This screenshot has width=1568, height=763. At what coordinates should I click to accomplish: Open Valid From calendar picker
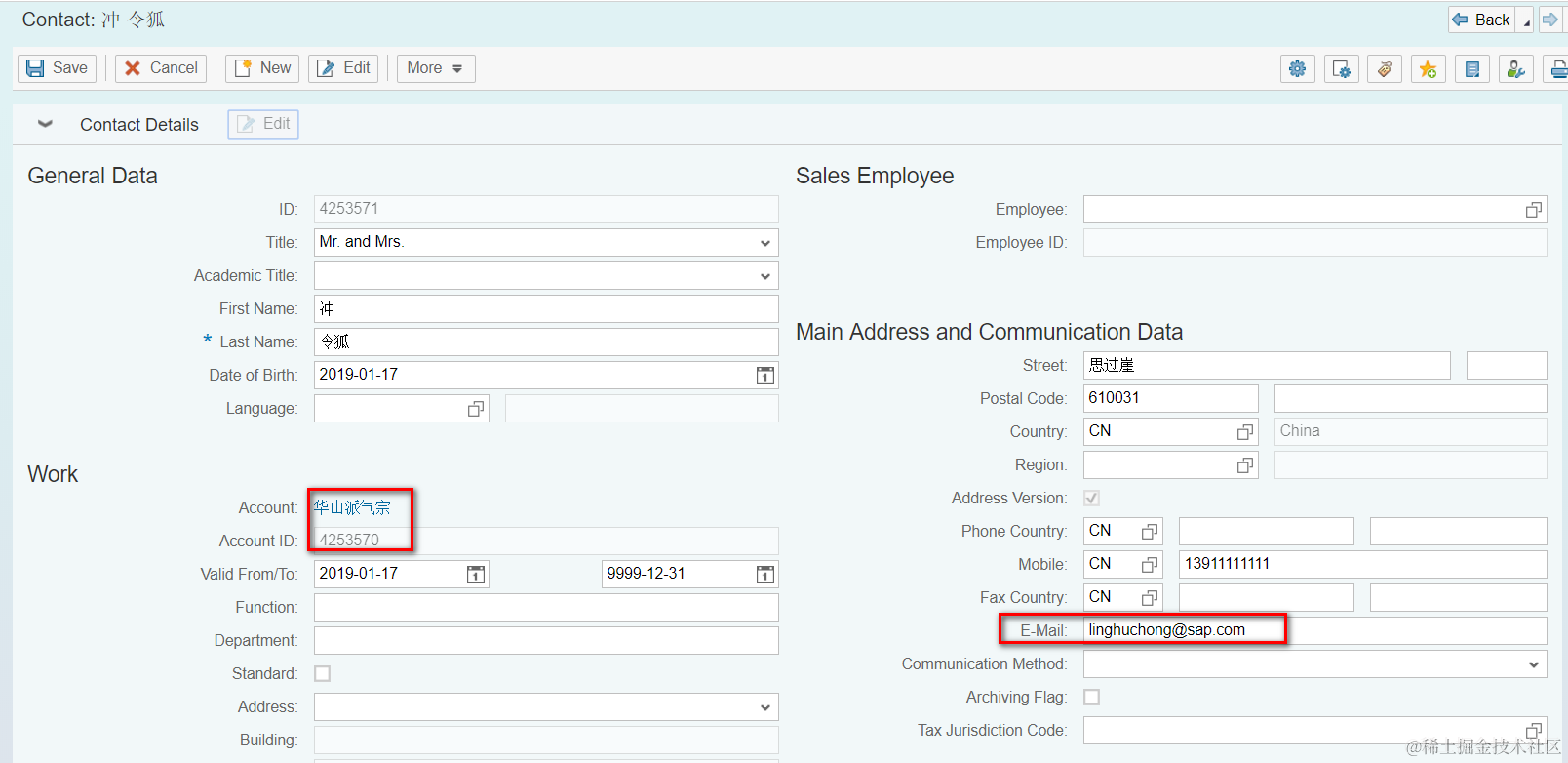coord(476,575)
